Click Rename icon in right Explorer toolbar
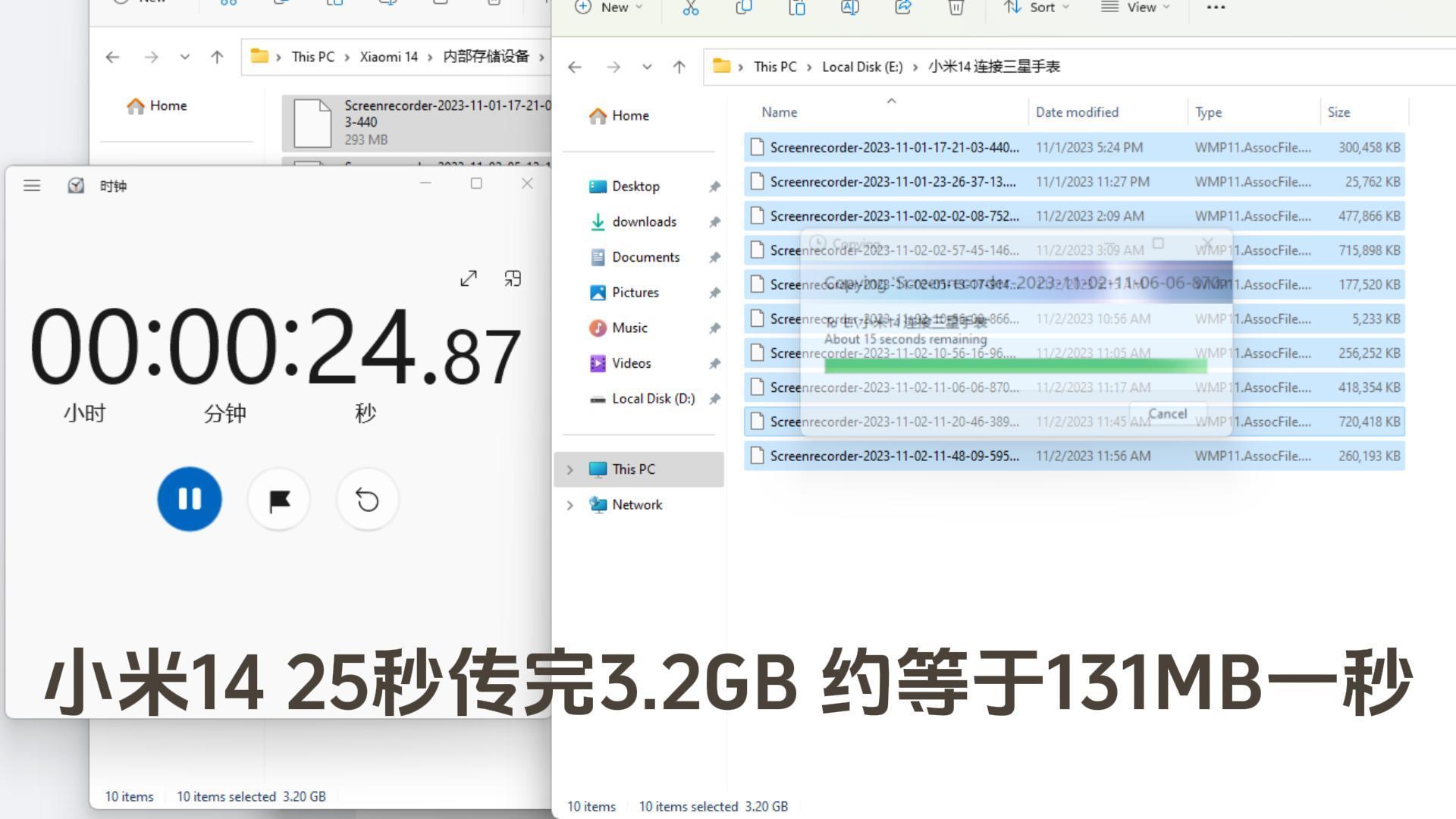This screenshot has width=1456, height=819. [849, 8]
